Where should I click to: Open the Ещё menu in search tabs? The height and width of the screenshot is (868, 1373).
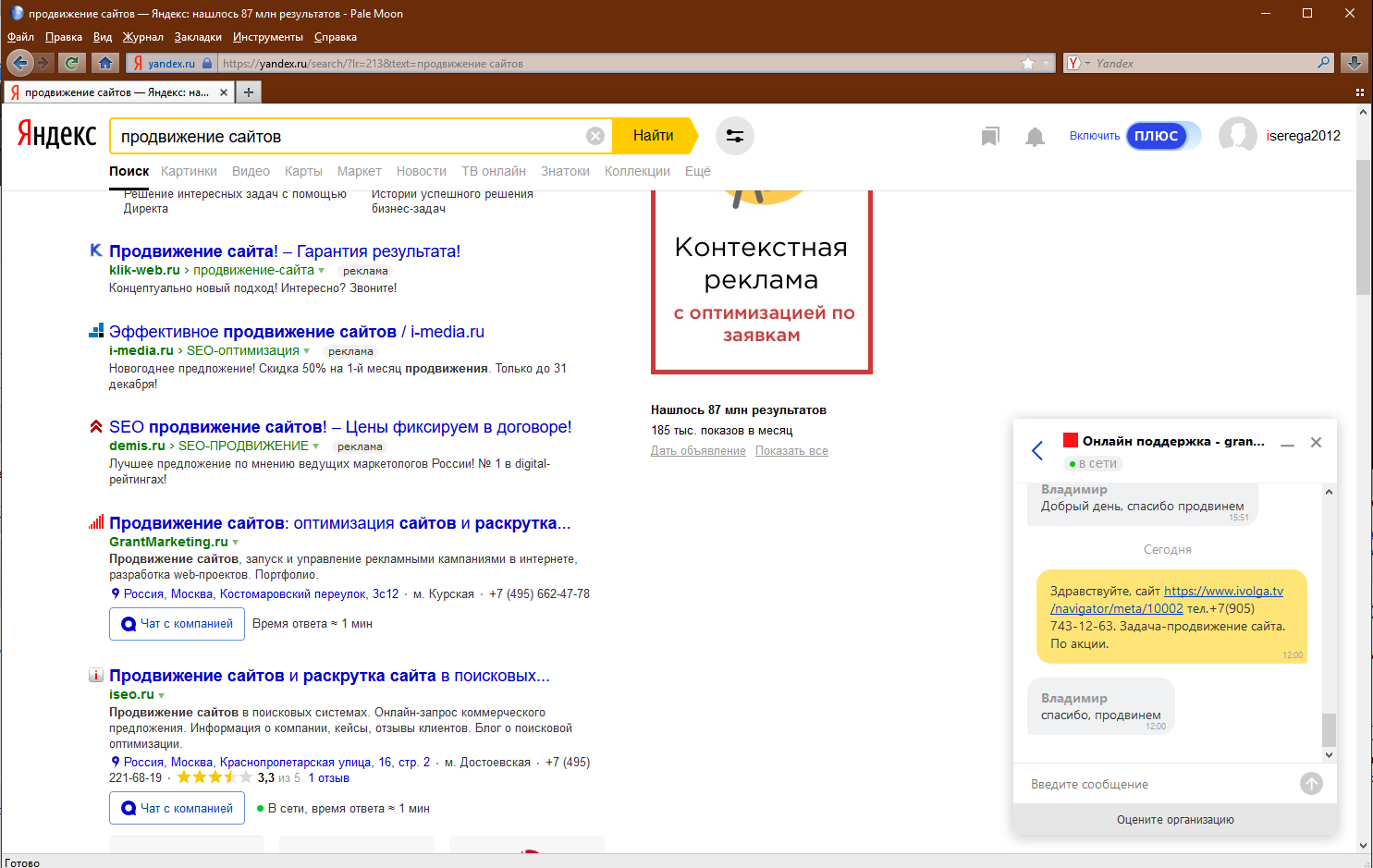[698, 171]
